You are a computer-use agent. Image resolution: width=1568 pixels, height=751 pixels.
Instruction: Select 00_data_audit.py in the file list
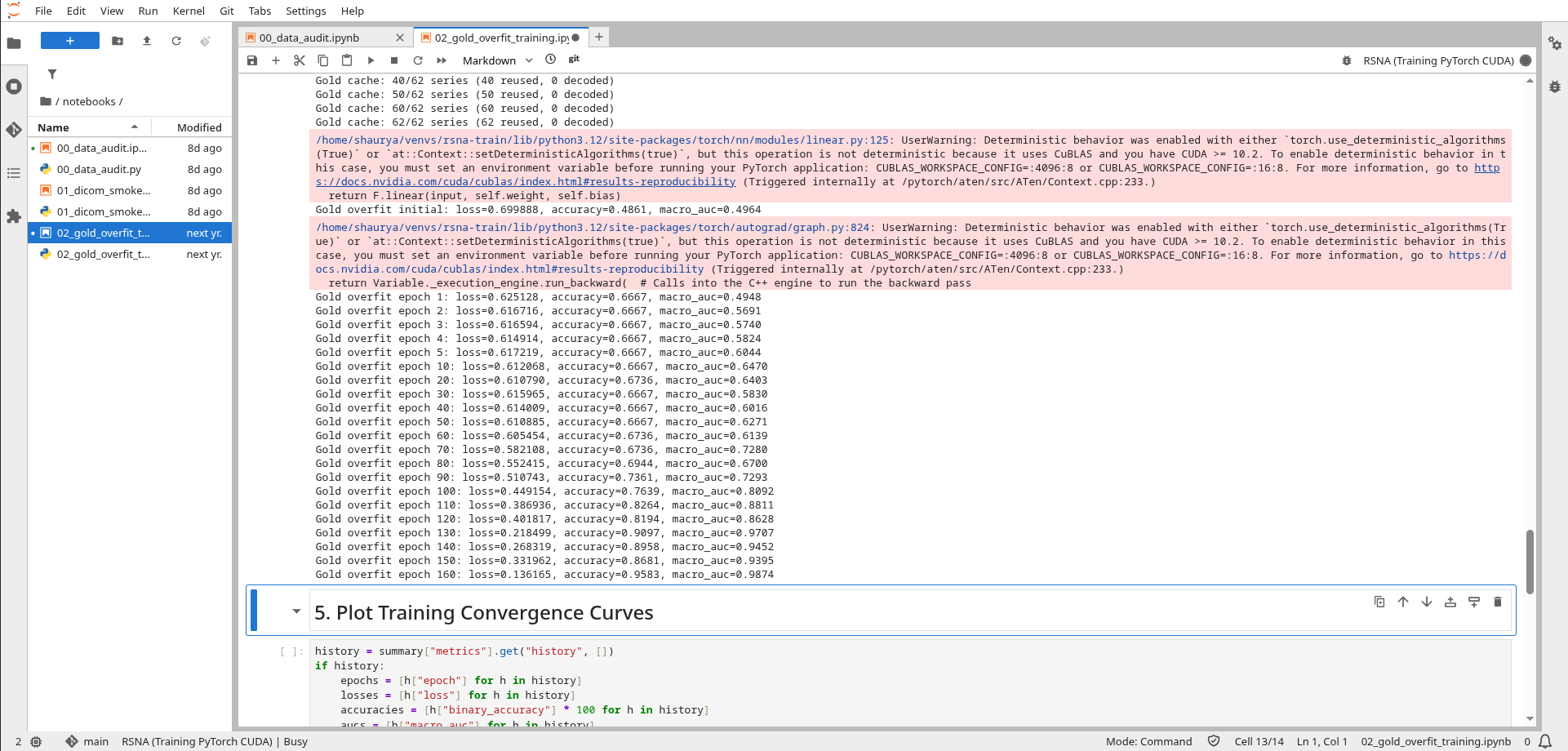[x=131, y=169]
